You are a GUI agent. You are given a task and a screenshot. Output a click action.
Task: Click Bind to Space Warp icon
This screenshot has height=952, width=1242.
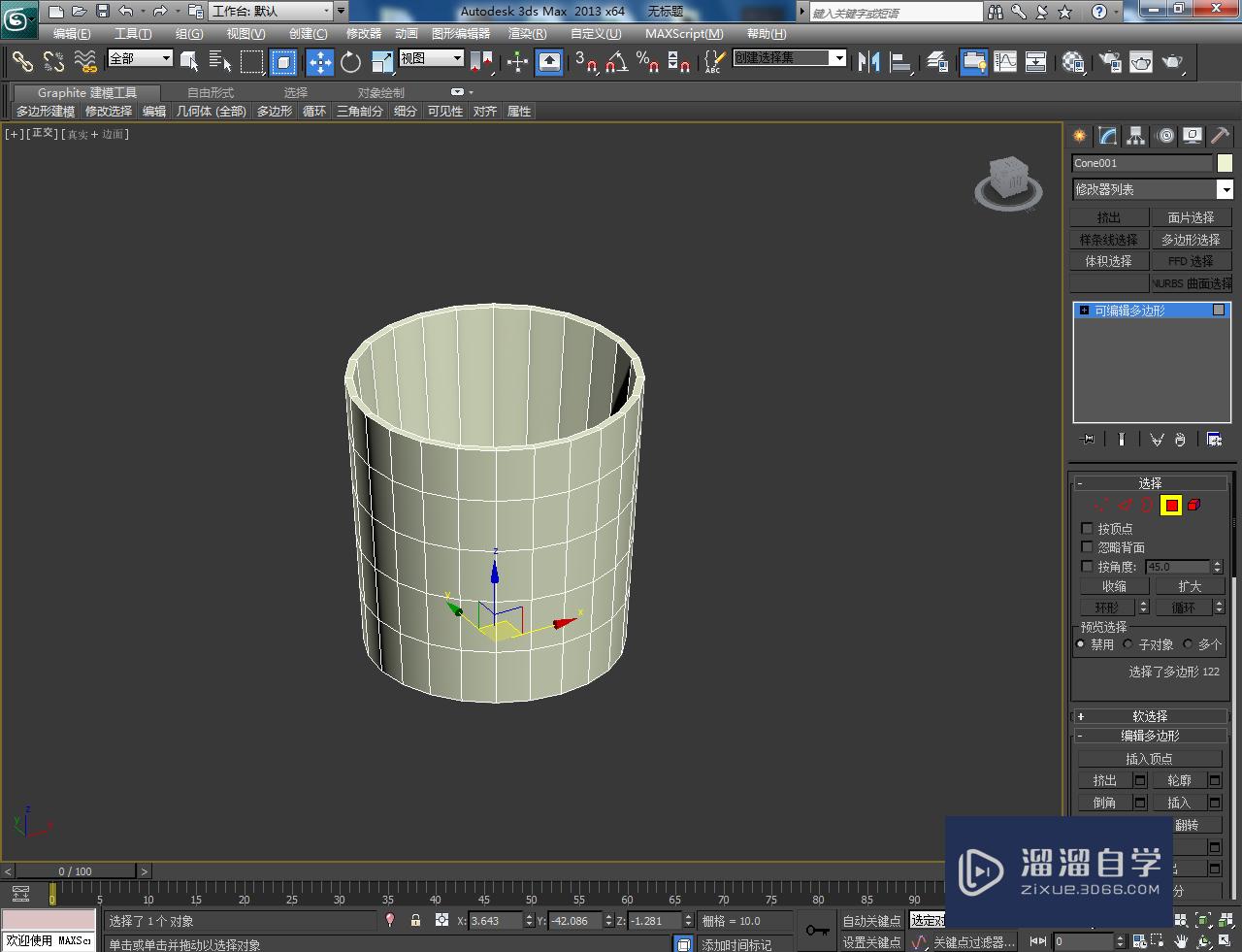(85, 62)
